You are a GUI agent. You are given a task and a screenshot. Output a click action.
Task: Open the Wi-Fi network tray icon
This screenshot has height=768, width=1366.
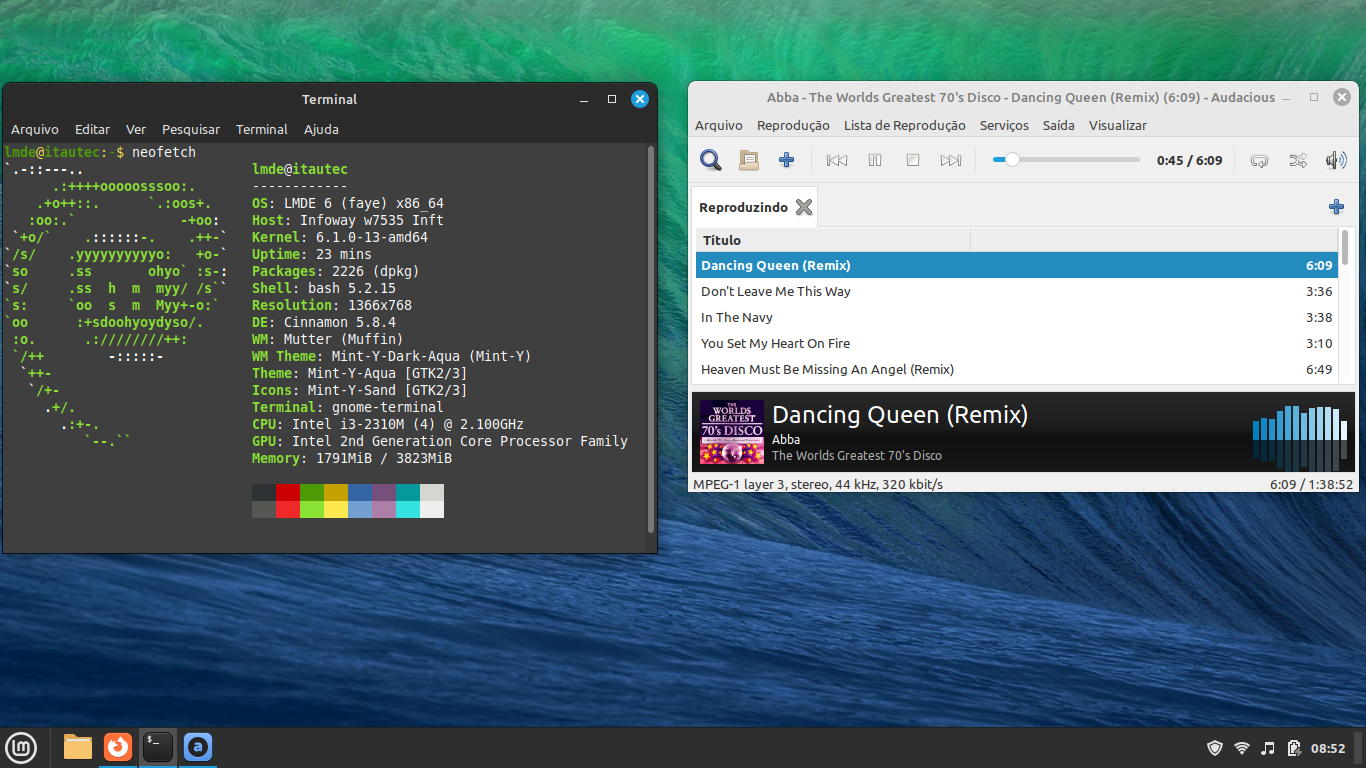[x=1242, y=748]
